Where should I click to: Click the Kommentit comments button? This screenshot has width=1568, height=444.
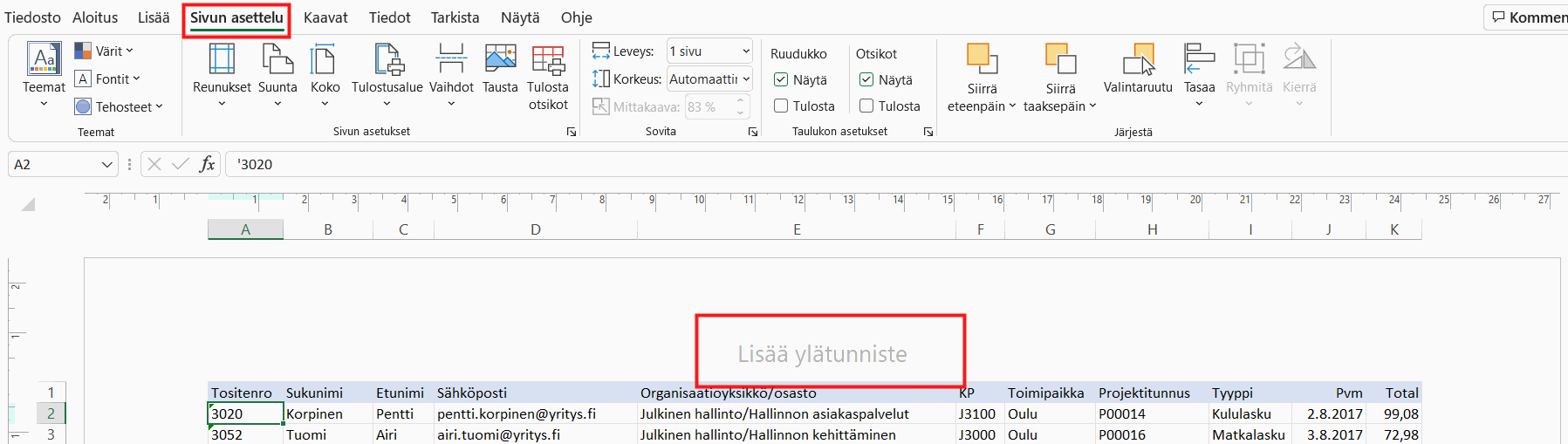(x=1527, y=17)
